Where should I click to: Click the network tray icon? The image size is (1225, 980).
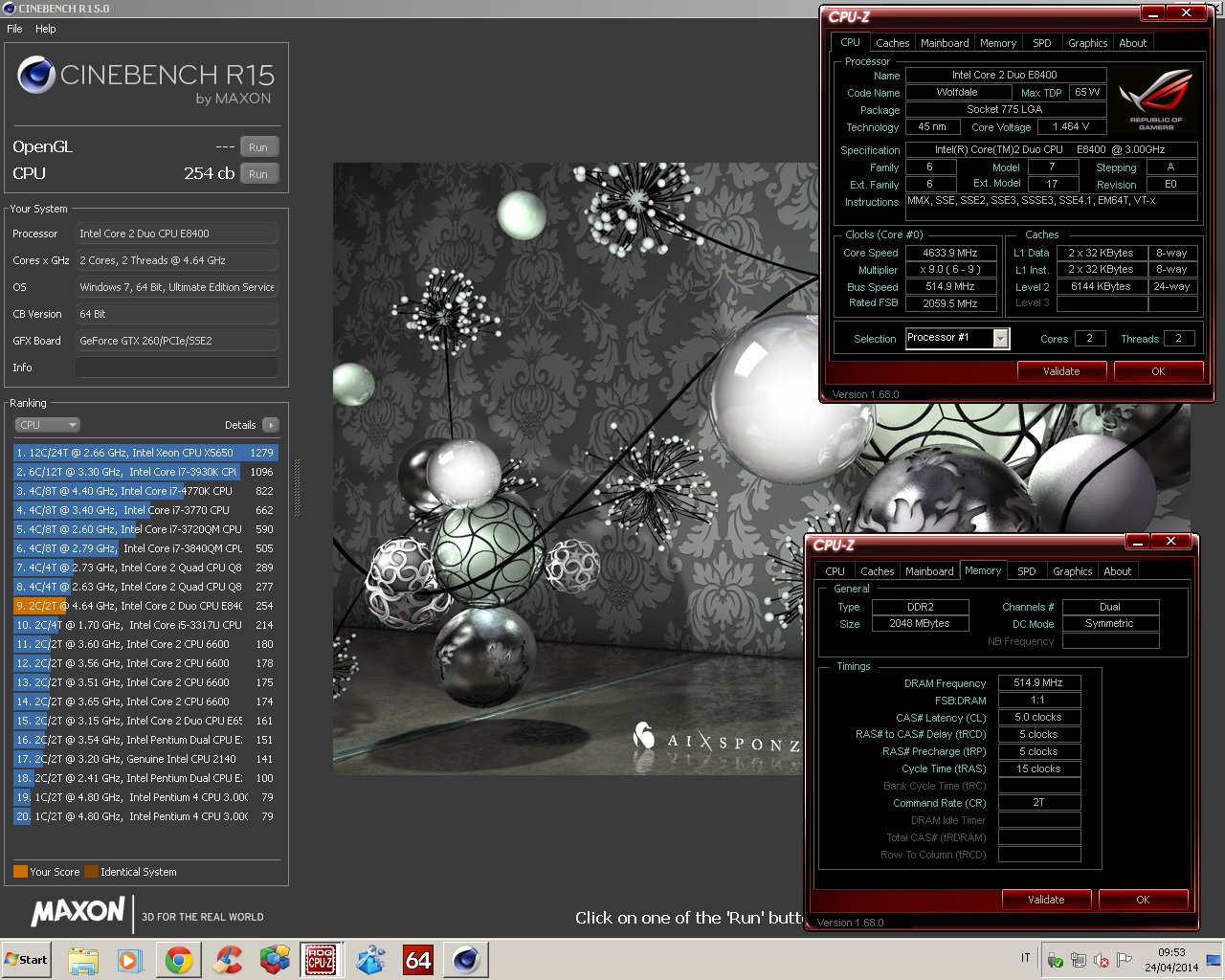pyautogui.click(x=1079, y=960)
